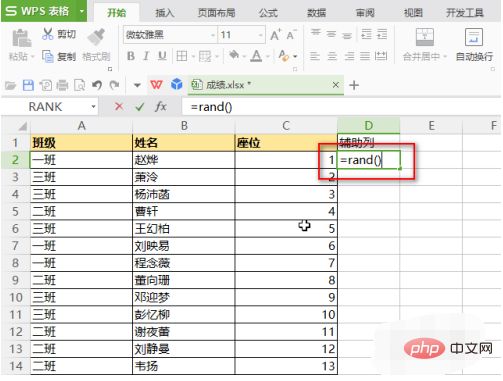This screenshot has height=381, width=503.
Task: Open the Name Box dropdown
Action: pyautogui.click(x=94, y=107)
